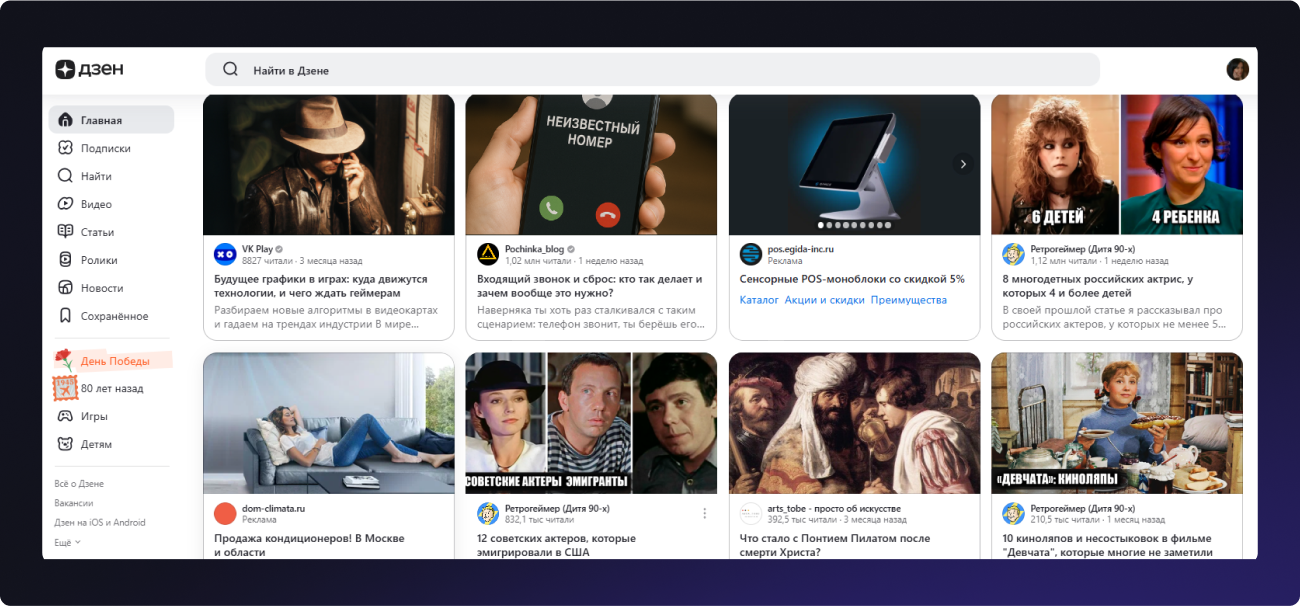Viewport: 1300px width, 606px height.
Task: Open the user profile avatar
Action: 1237,69
